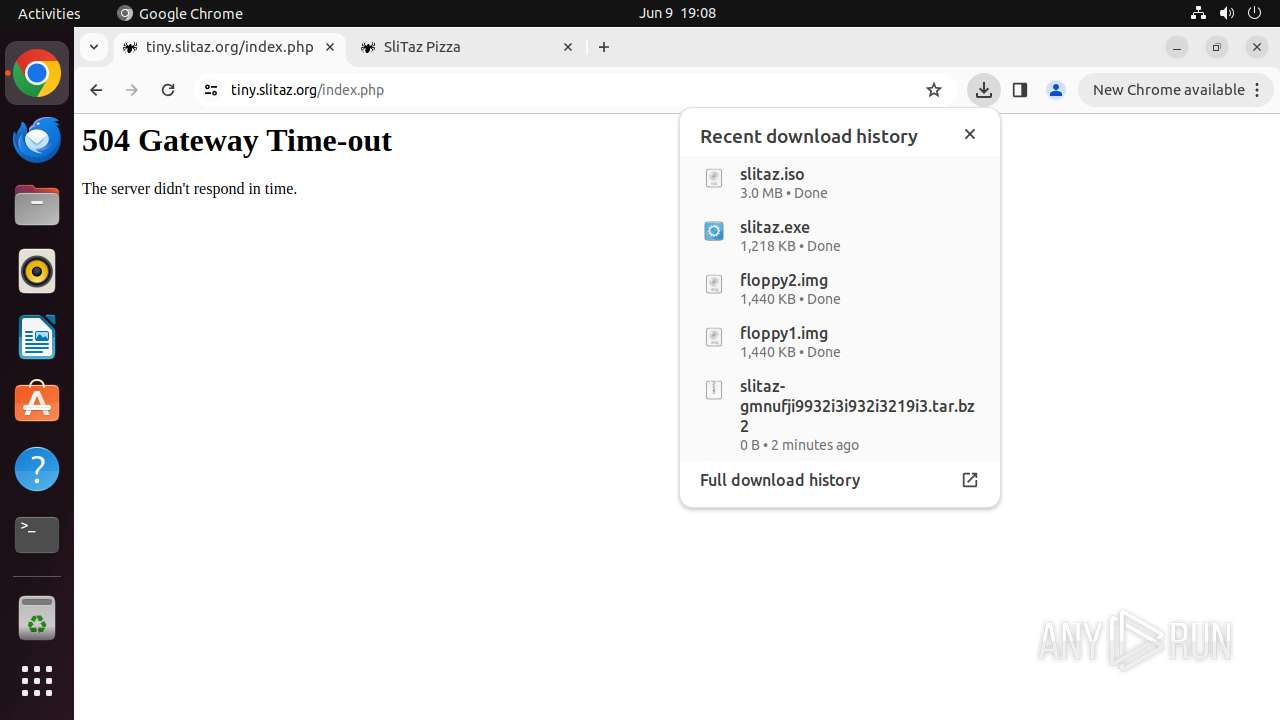
Task: Click the slitaz.iso file icon
Action: (x=714, y=178)
